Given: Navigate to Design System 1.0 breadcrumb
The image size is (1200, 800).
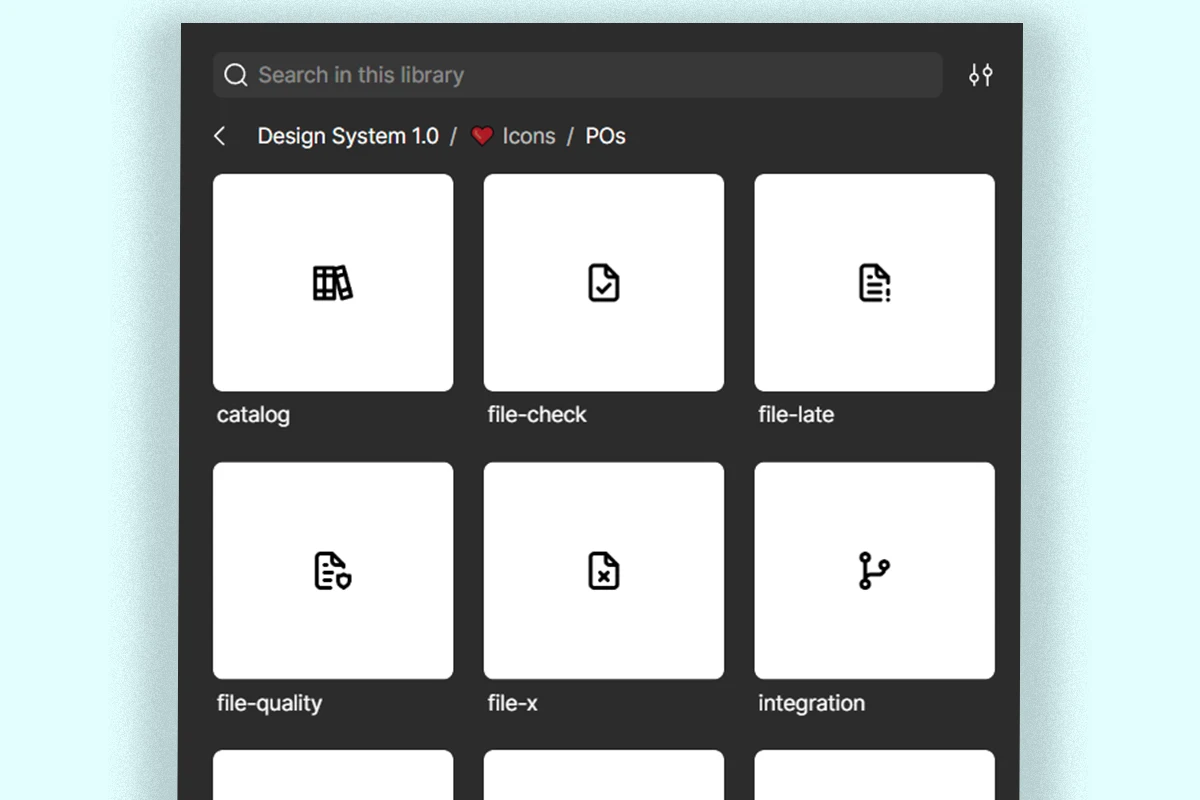Looking at the screenshot, I should point(348,136).
